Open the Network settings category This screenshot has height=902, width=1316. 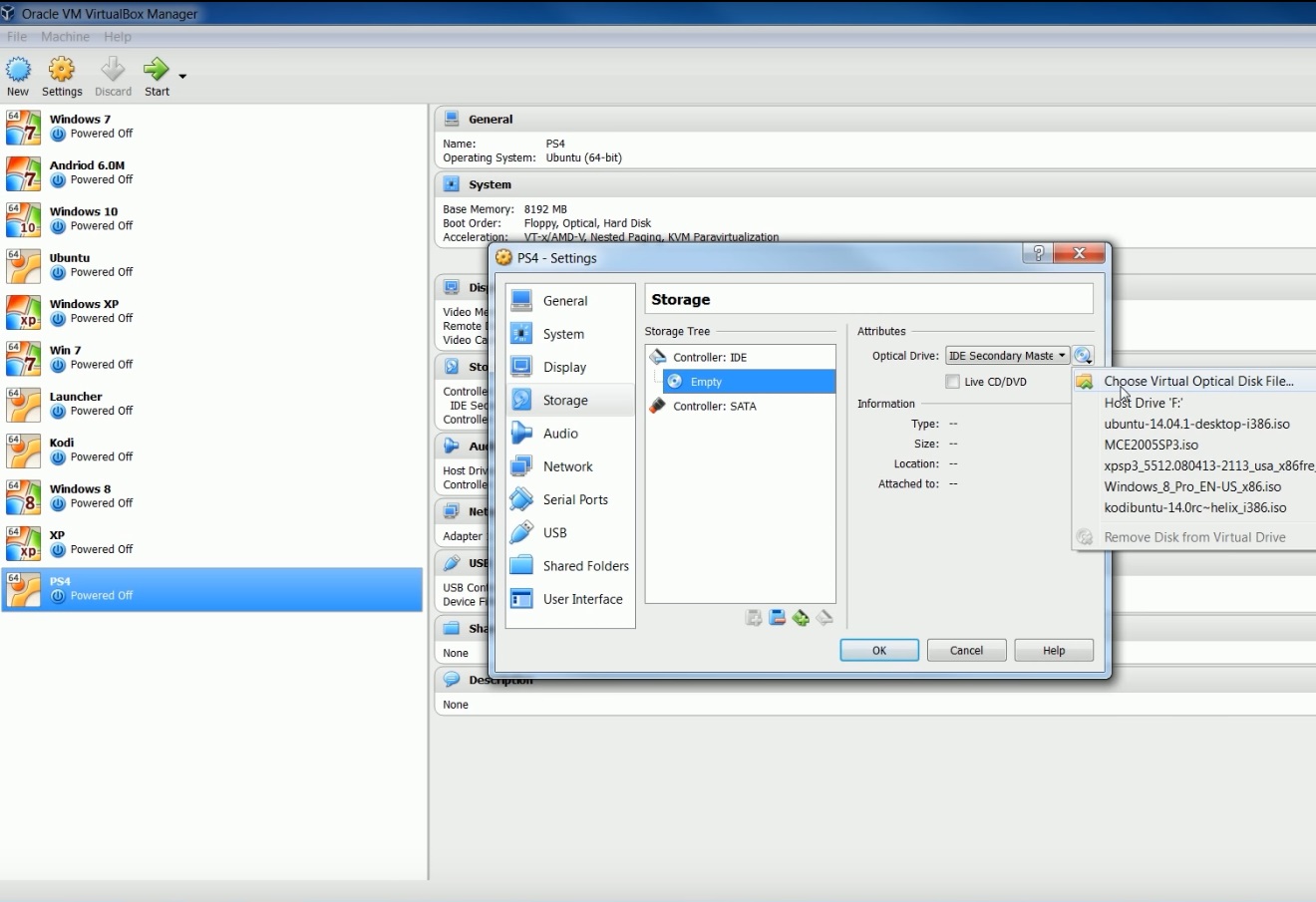pos(569,466)
